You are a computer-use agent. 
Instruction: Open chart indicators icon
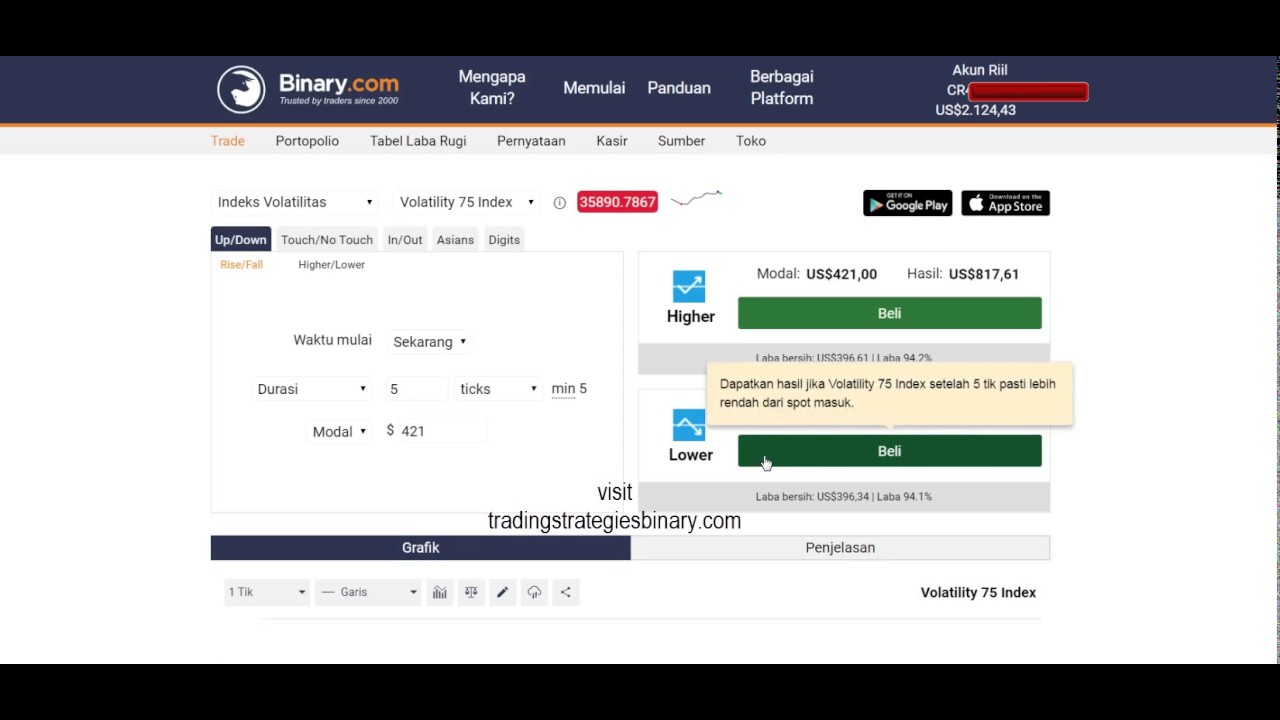(439, 592)
